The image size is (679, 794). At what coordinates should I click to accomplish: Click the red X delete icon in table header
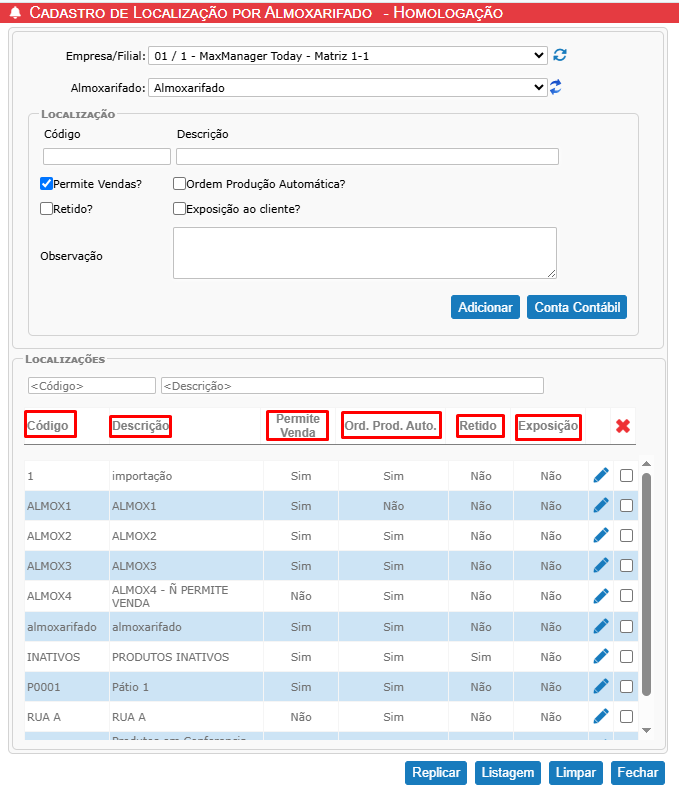tap(623, 426)
